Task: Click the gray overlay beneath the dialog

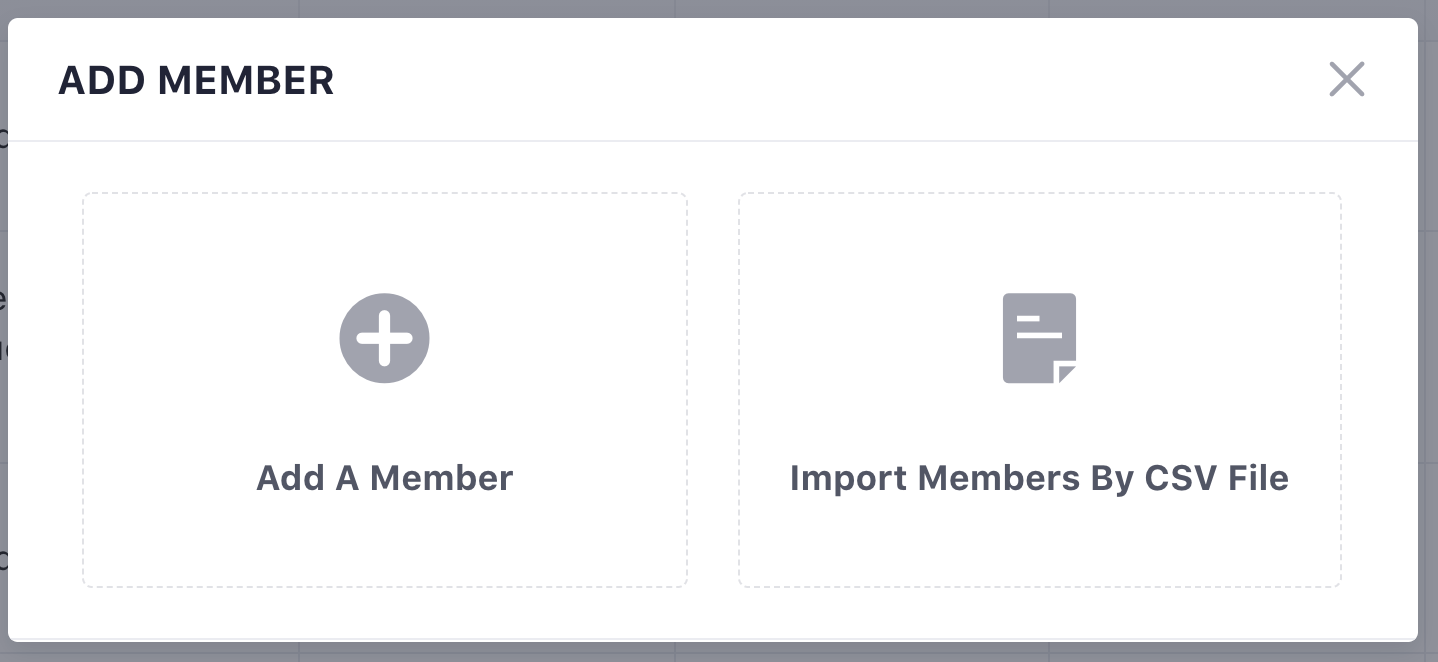Action: 719,652
